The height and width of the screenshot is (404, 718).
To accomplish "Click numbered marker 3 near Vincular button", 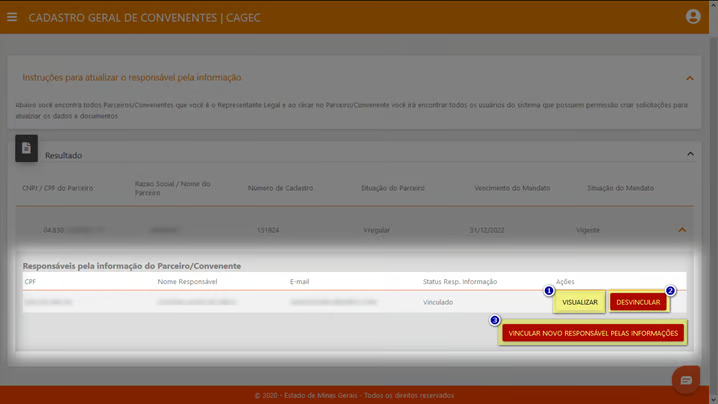I will [x=495, y=321].
